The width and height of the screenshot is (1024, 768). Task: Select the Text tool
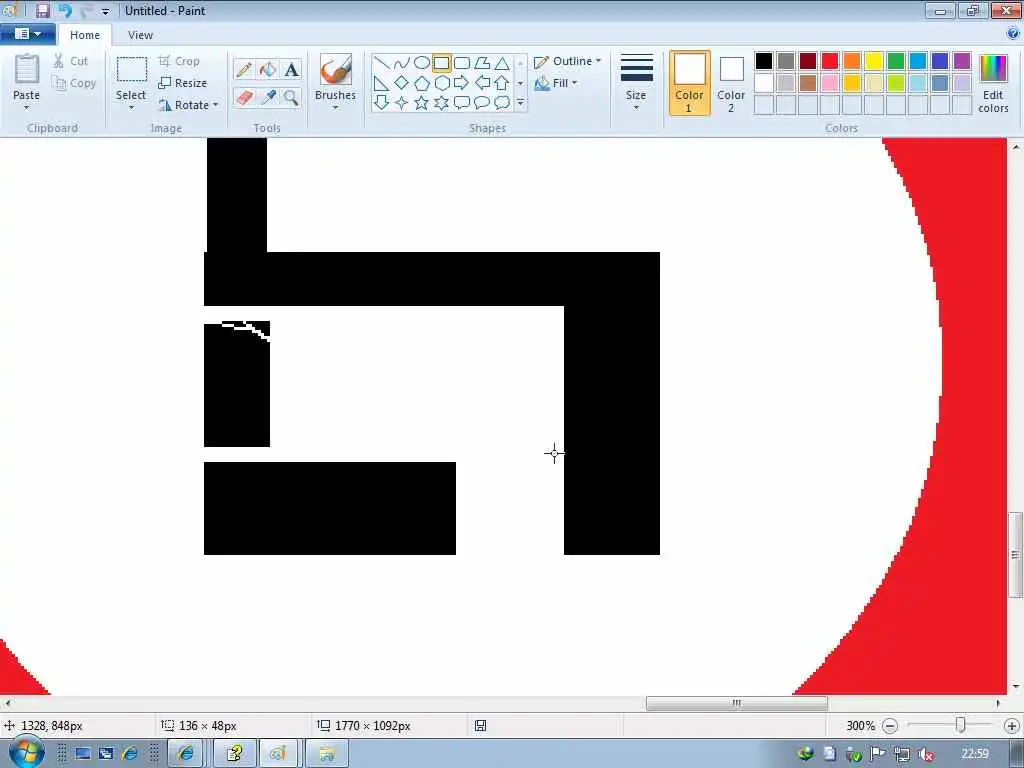(x=291, y=69)
